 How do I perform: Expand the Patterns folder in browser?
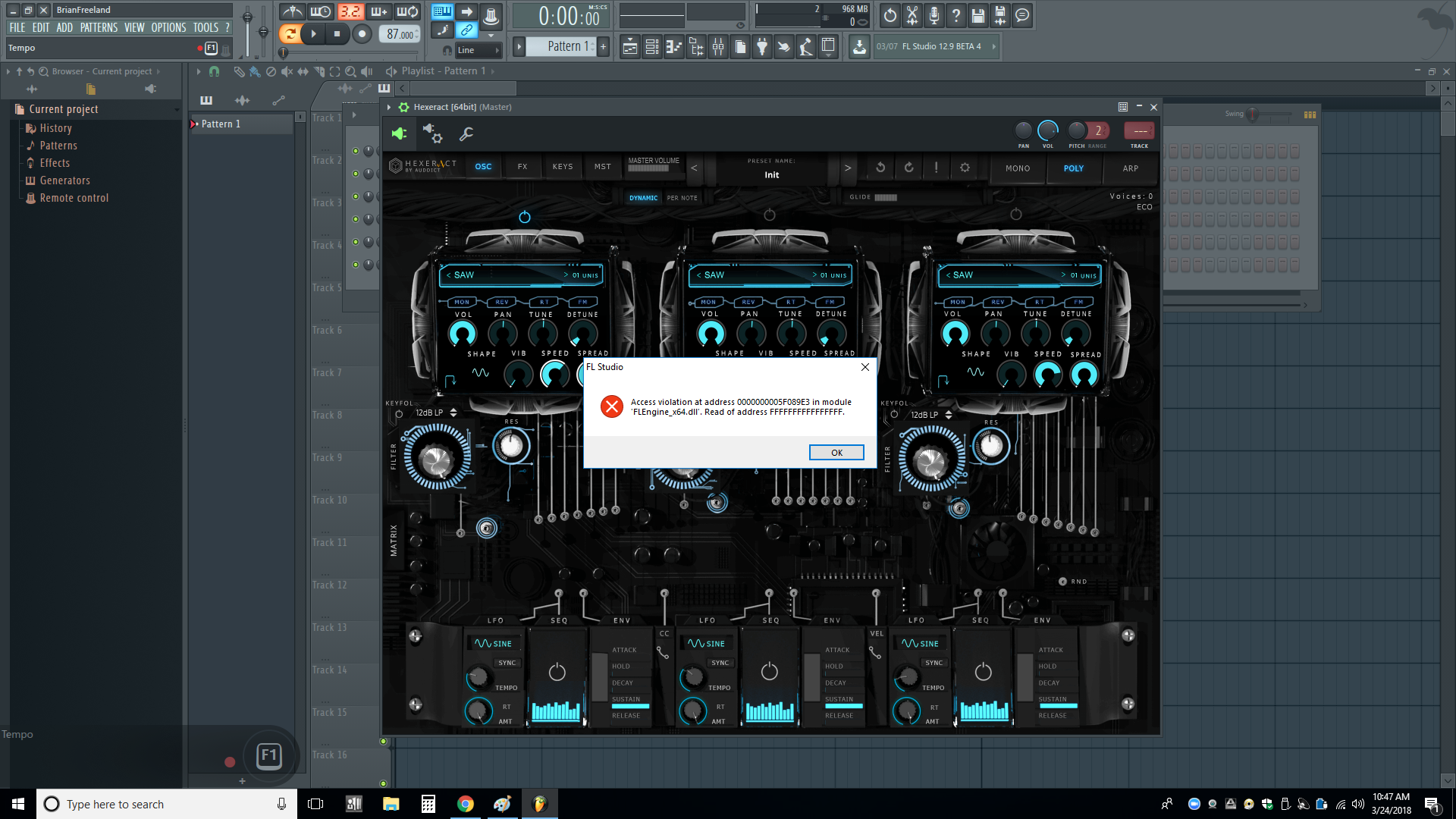coord(58,146)
